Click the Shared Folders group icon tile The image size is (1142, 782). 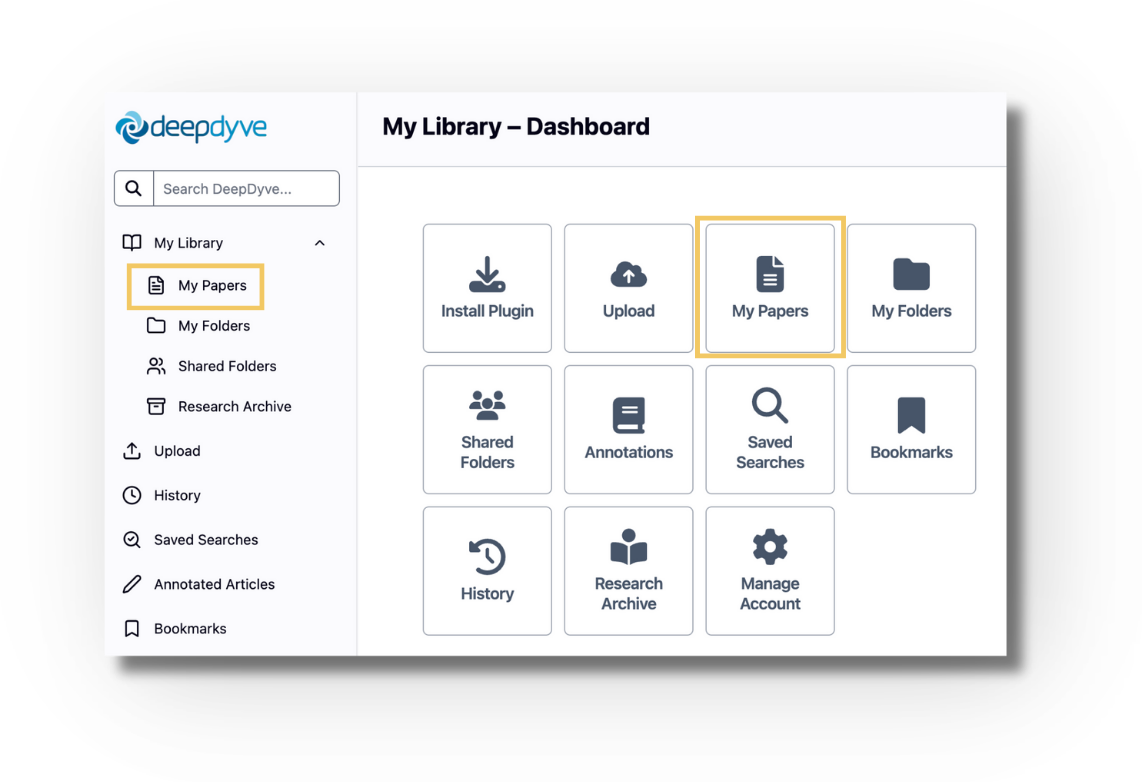487,405
